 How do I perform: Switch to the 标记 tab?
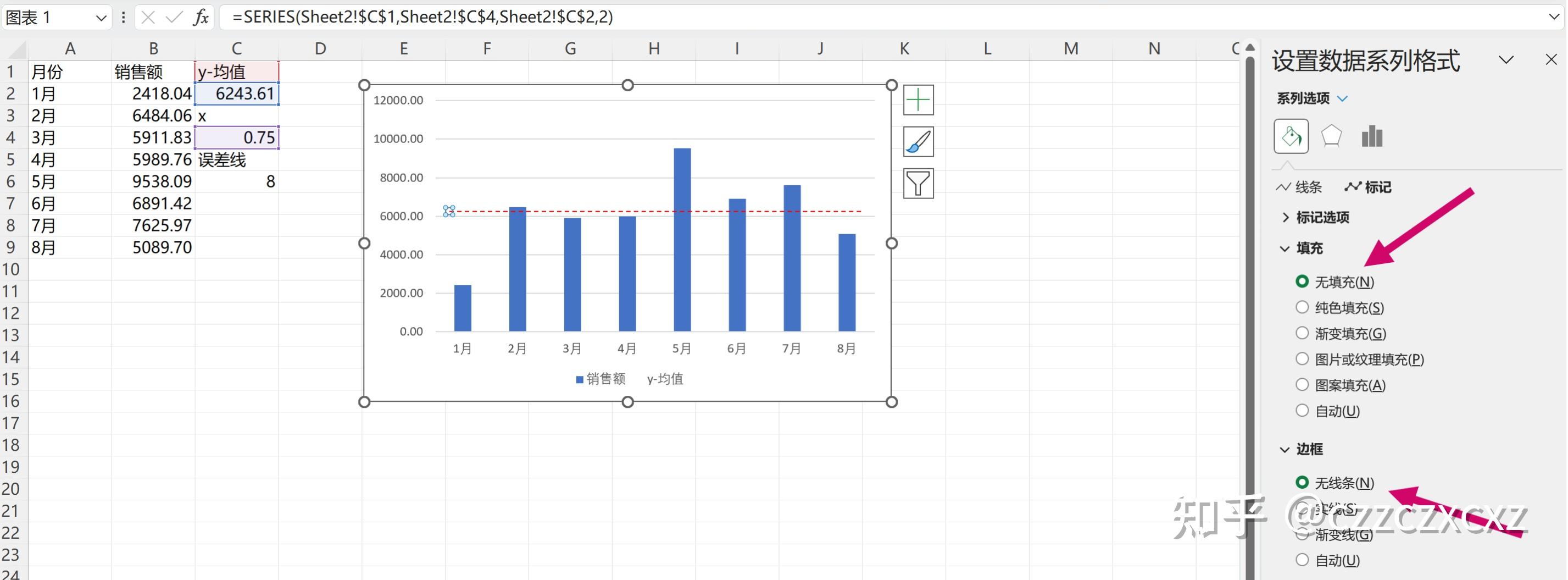tap(1367, 187)
